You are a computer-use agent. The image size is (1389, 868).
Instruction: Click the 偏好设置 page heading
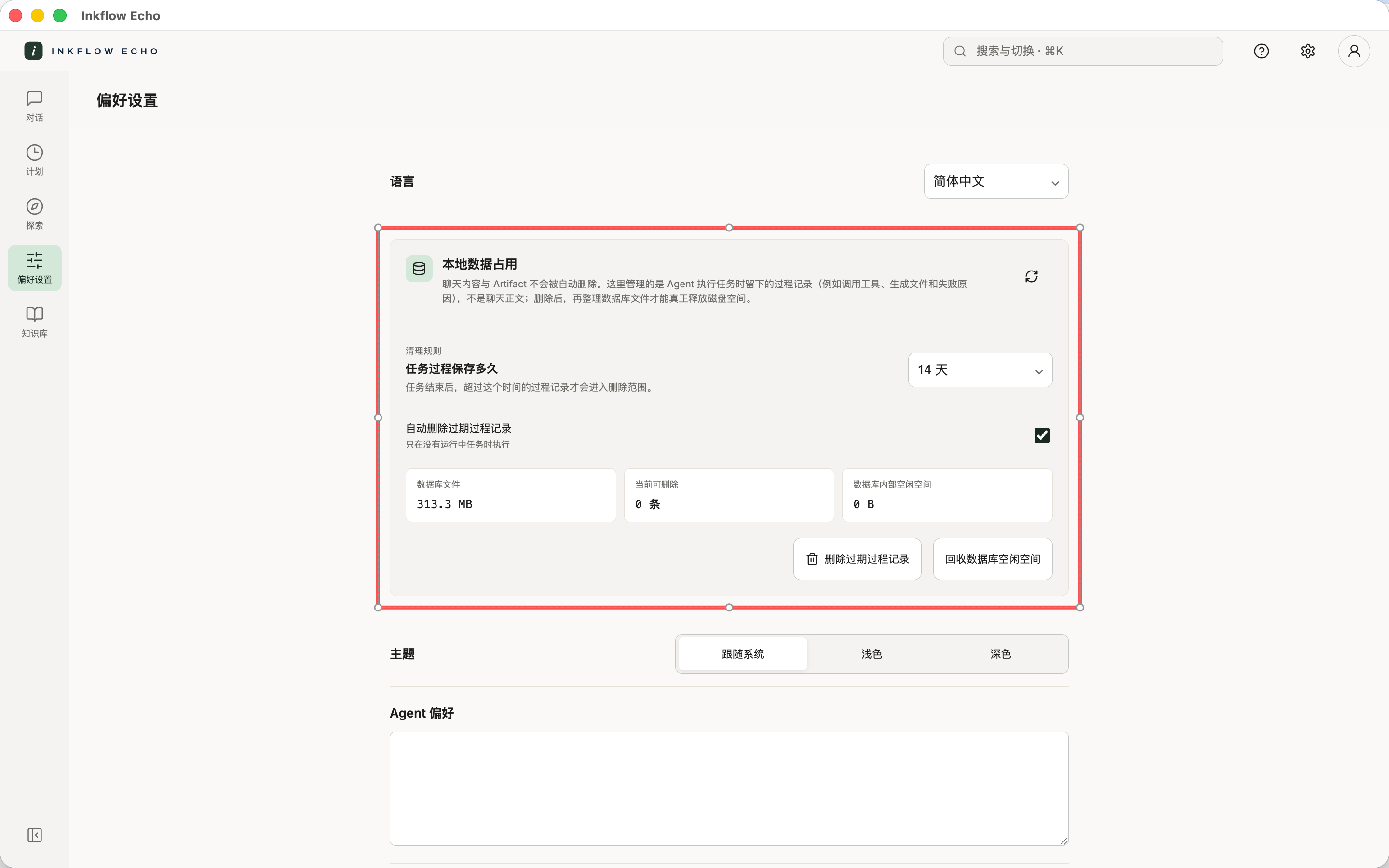pyautogui.click(x=127, y=100)
